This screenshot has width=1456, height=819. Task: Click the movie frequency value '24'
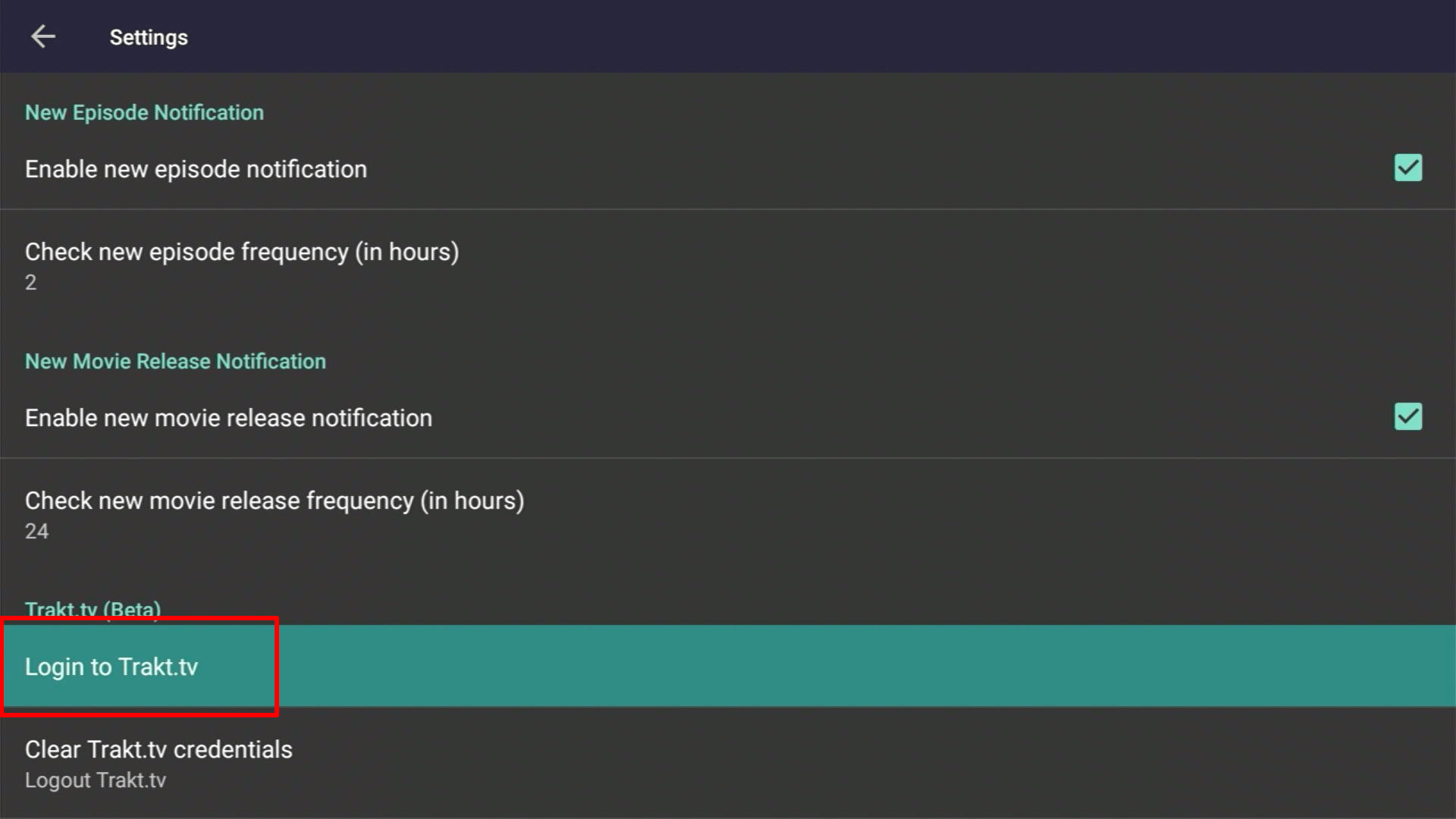pyautogui.click(x=36, y=532)
